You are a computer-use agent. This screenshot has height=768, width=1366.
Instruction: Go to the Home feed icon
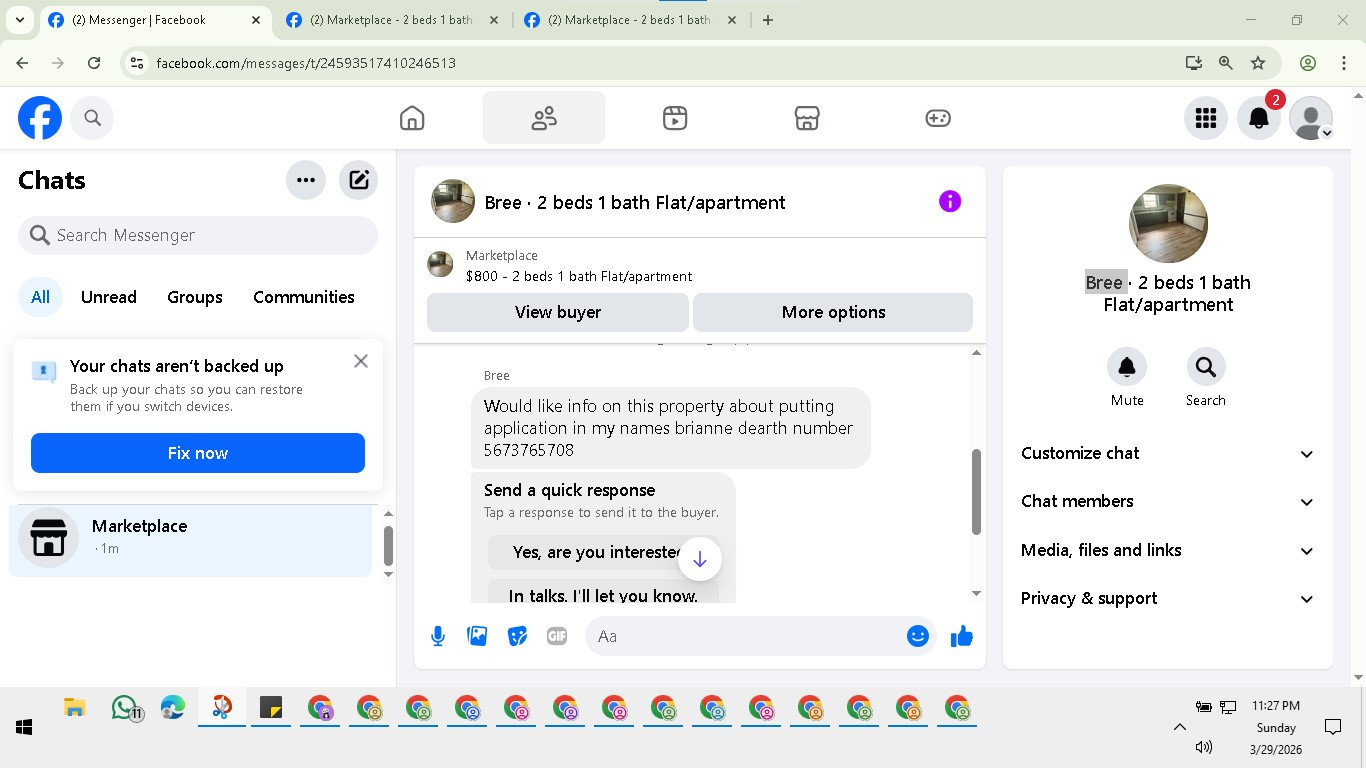(412, 118)
